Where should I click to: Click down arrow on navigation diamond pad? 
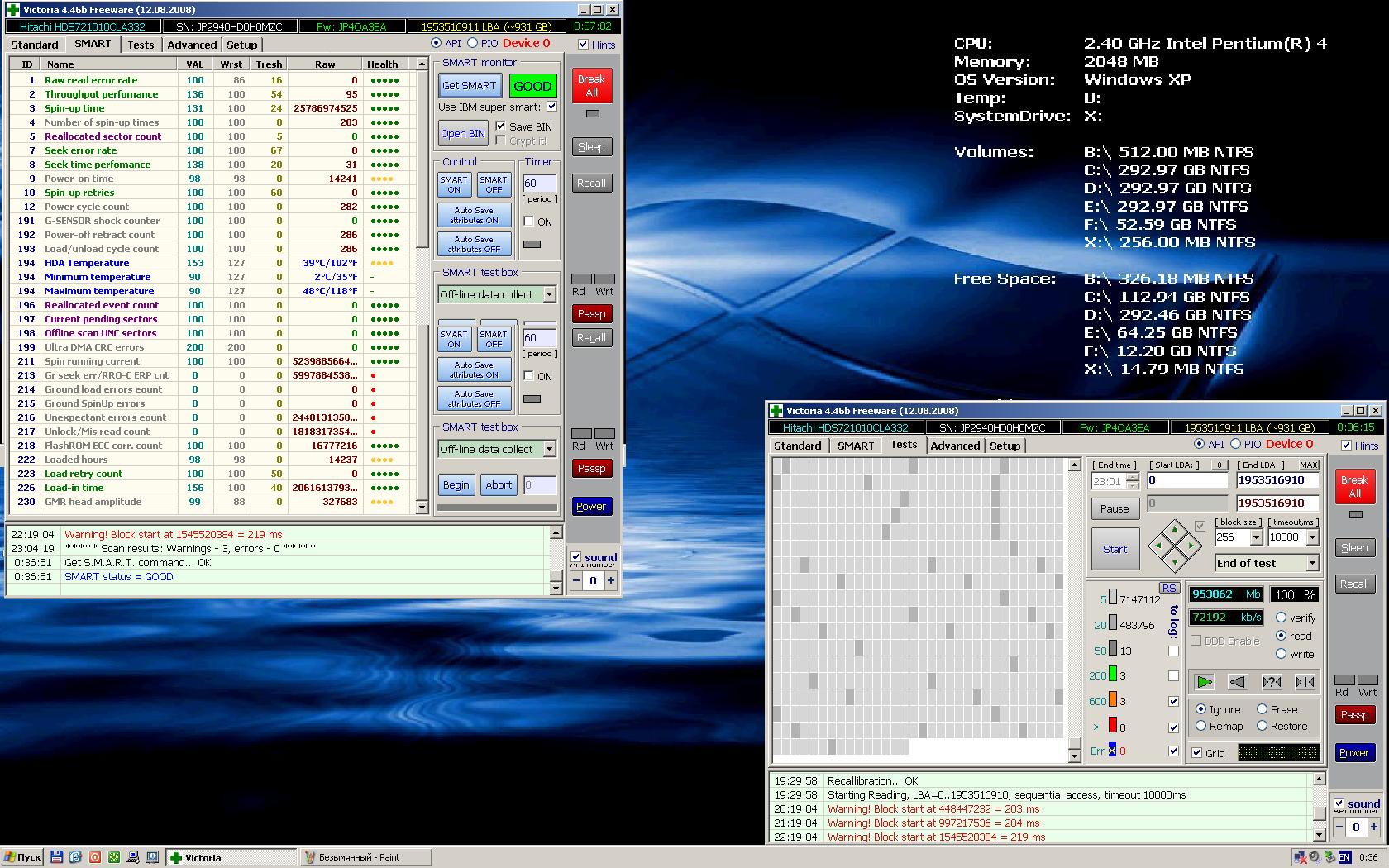(x=1175, y=561)
